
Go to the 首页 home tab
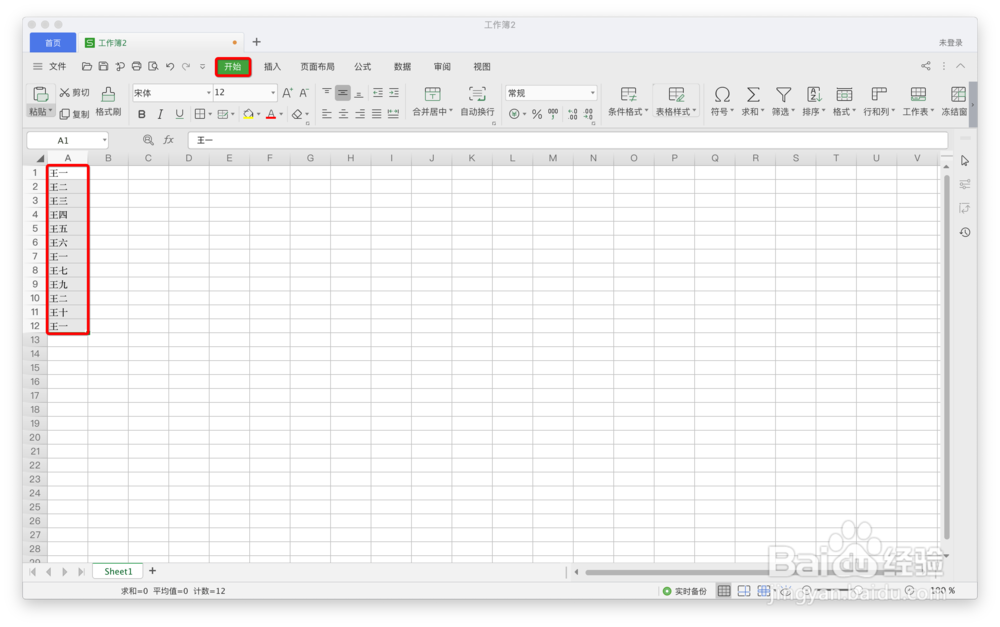[x=53, y=43]
